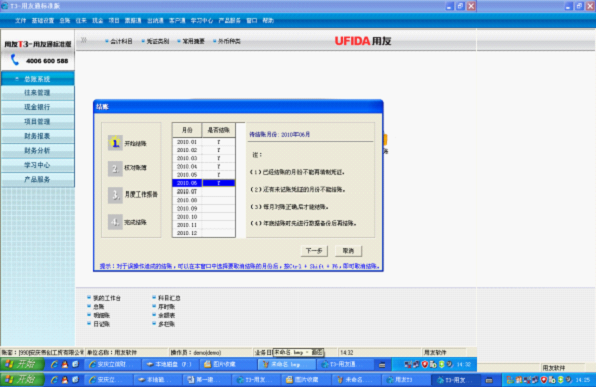This screenshot has width=596, height=387.
Task: Open the 总账 menu in the menu bar
Action: (x=65, y=21)
